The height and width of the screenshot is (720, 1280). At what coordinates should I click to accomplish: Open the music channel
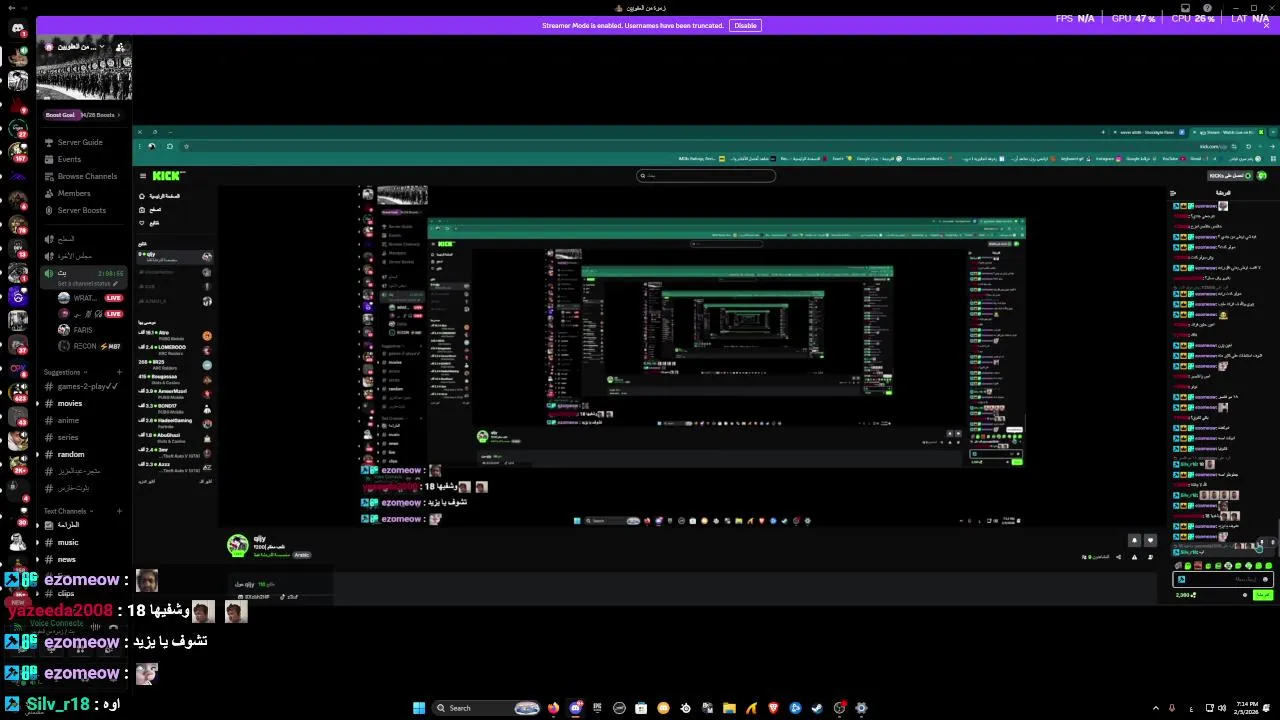pyautogui.click(x=68, y=542)
